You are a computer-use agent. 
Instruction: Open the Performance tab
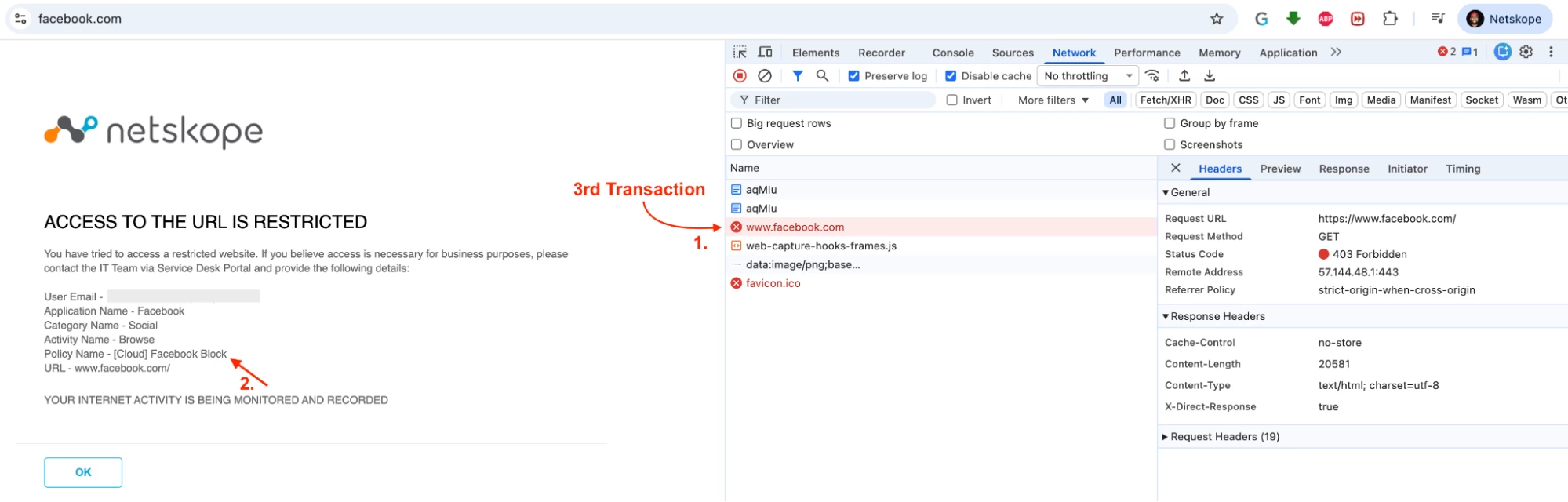(x=1147, y=53)
